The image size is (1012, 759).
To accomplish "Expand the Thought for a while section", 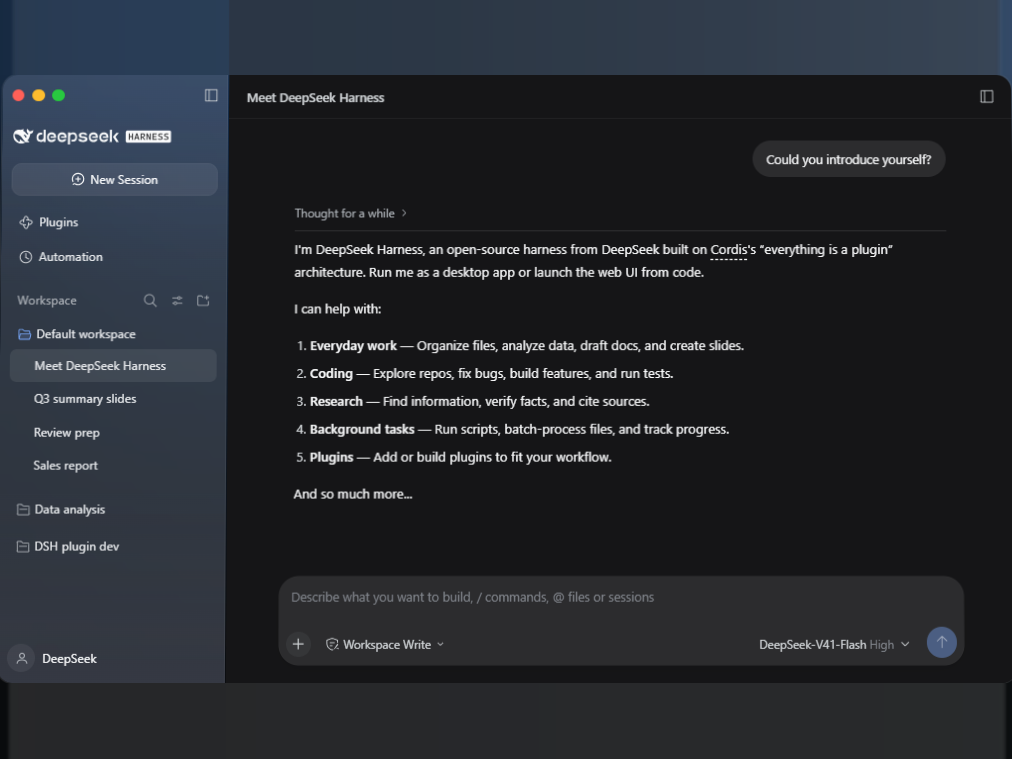I will pos(350,214).
